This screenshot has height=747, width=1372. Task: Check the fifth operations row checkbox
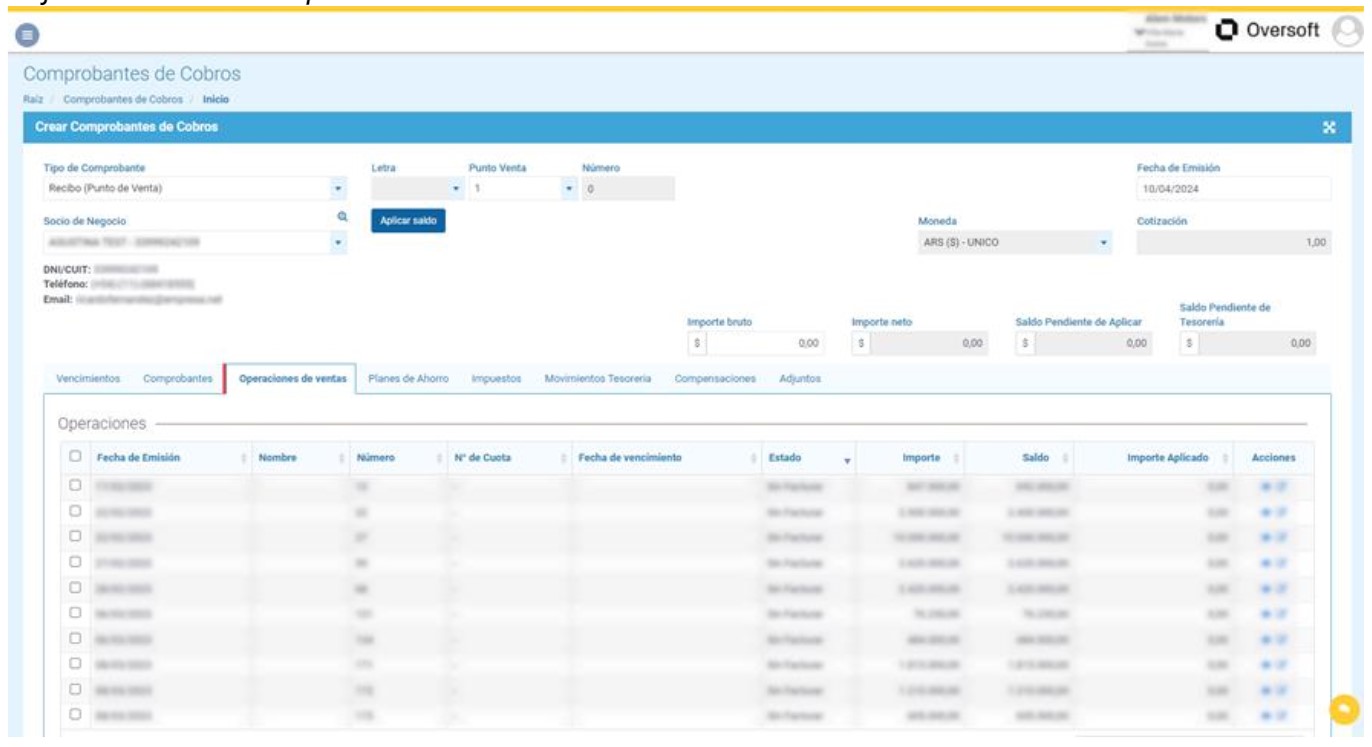point(75,587)
